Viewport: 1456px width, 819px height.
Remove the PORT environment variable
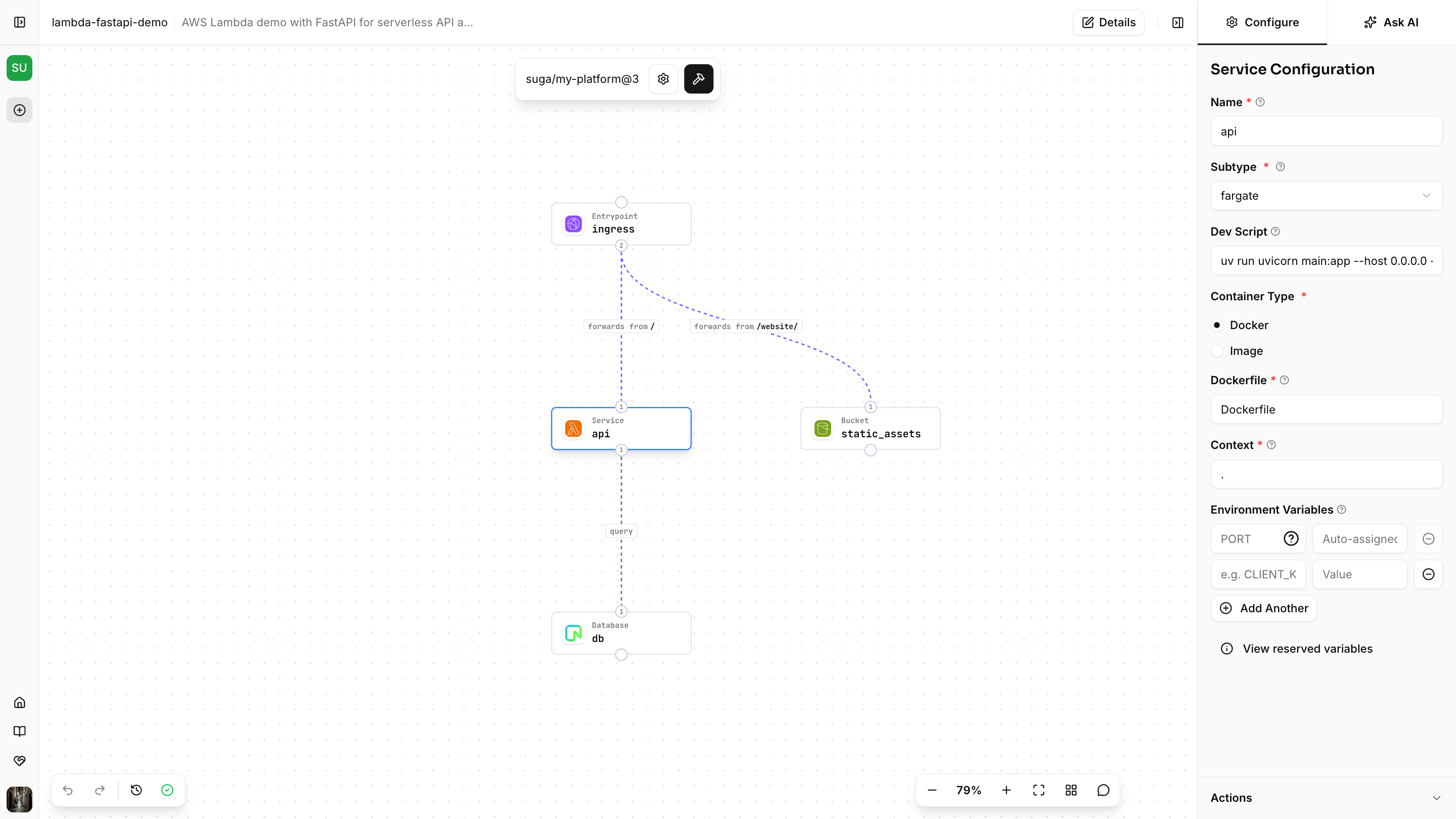[x=1428, y=538]
